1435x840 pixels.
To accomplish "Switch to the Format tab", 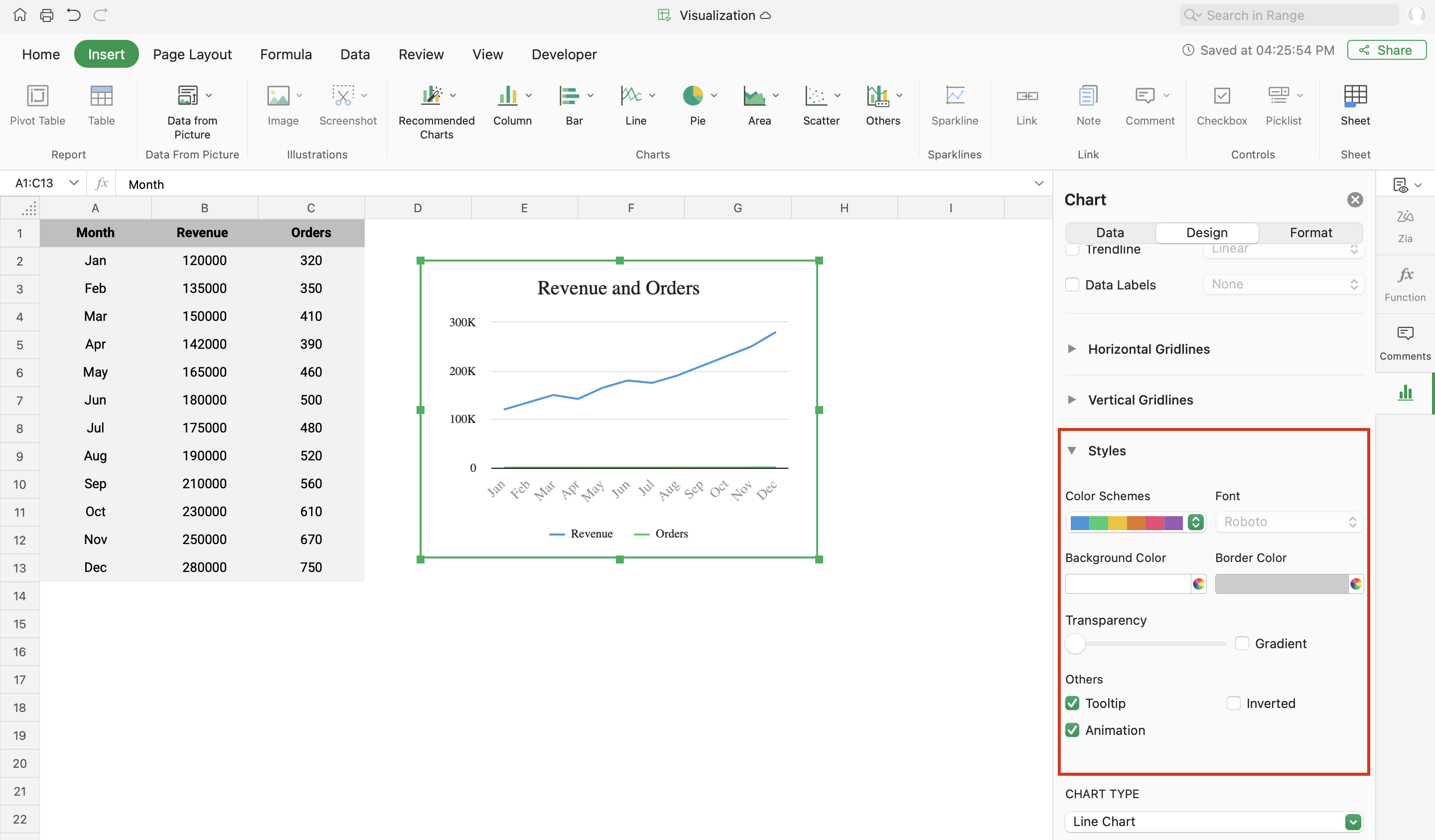I will (x=1310, y=232).
